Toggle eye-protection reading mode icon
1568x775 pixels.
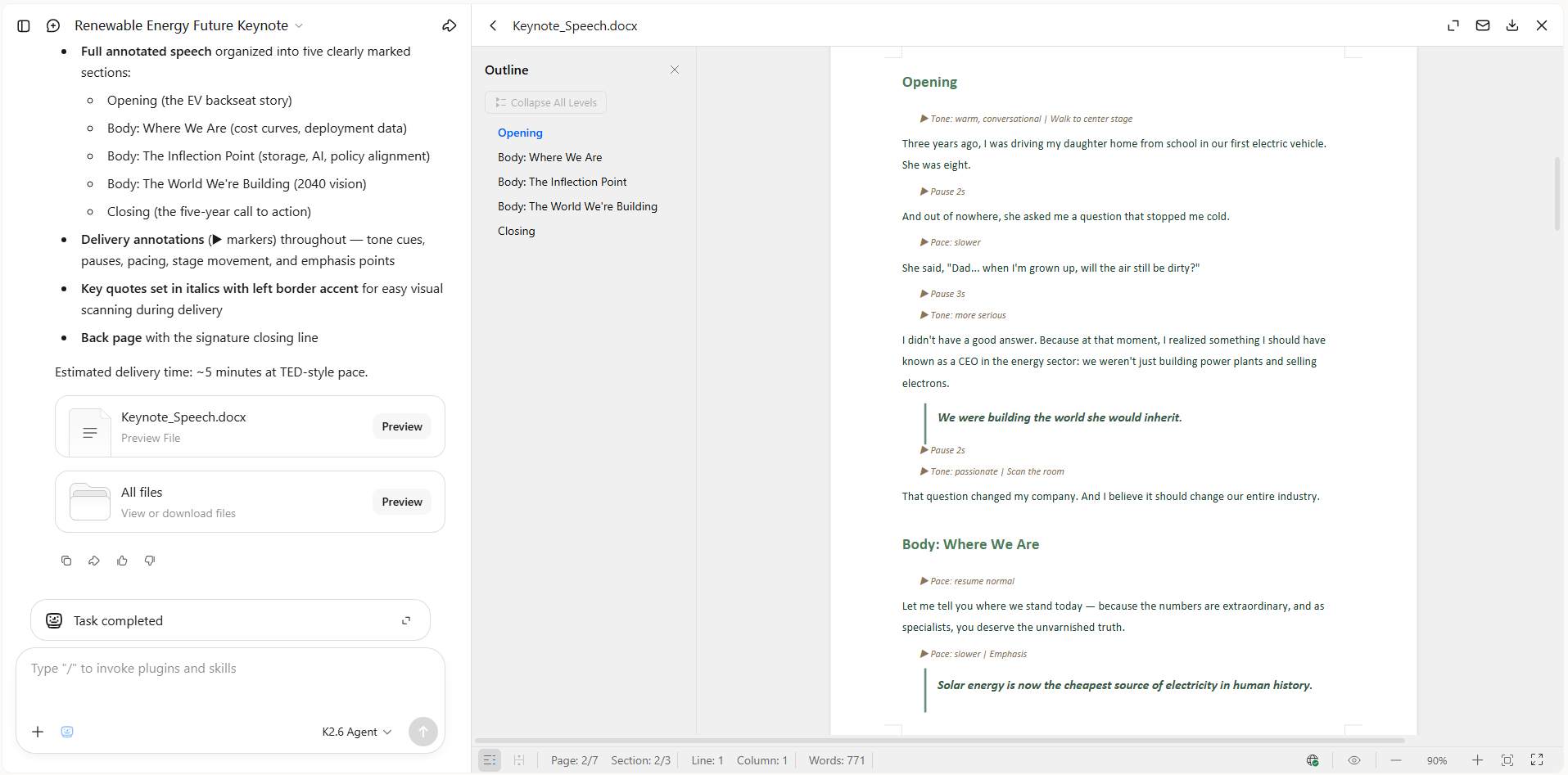1354,760
